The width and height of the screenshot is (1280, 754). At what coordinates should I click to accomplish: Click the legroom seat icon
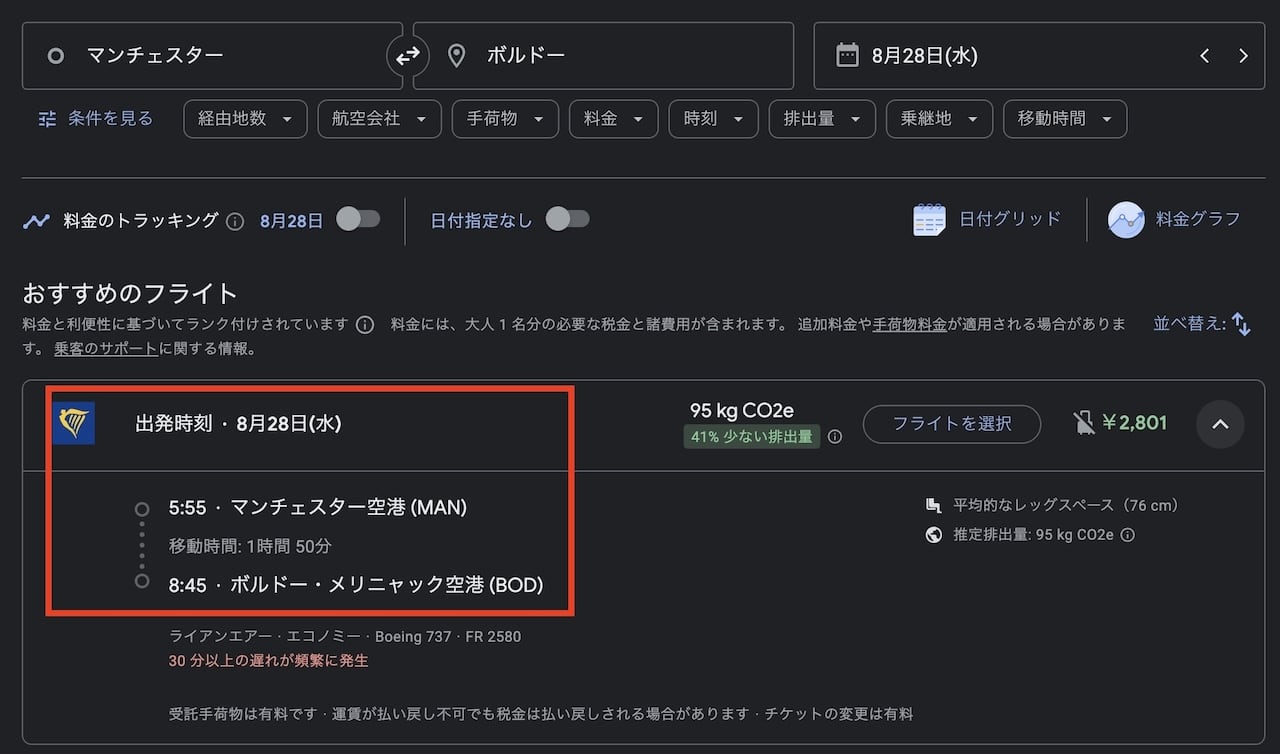[934, 506]
